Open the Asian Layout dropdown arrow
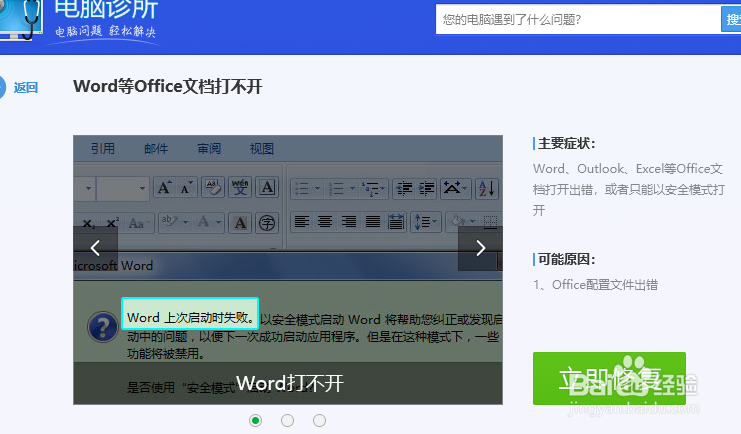741x434 pixels. click(465, 189)
